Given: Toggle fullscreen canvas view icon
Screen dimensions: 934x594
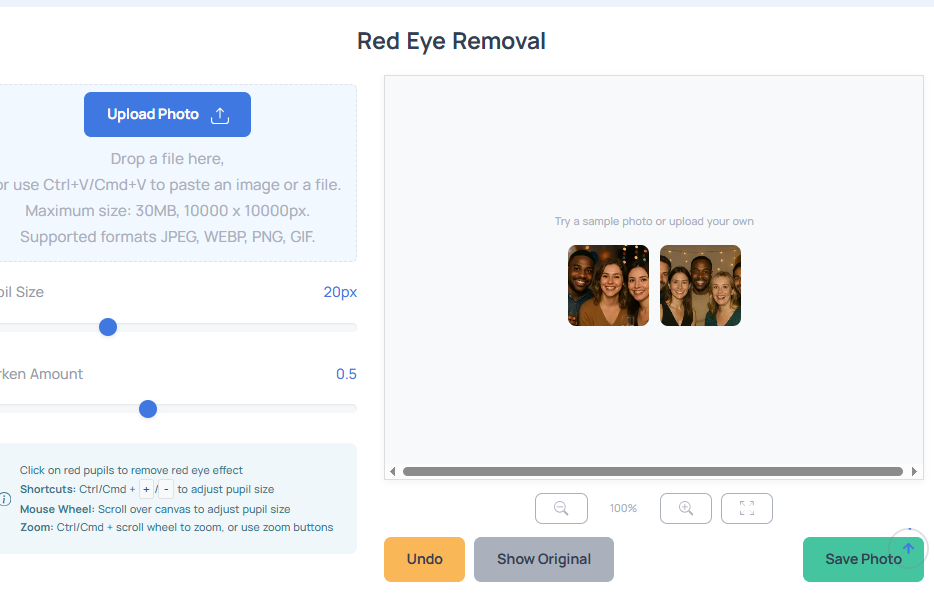Looking at the screenshot, I should (747, 508).
